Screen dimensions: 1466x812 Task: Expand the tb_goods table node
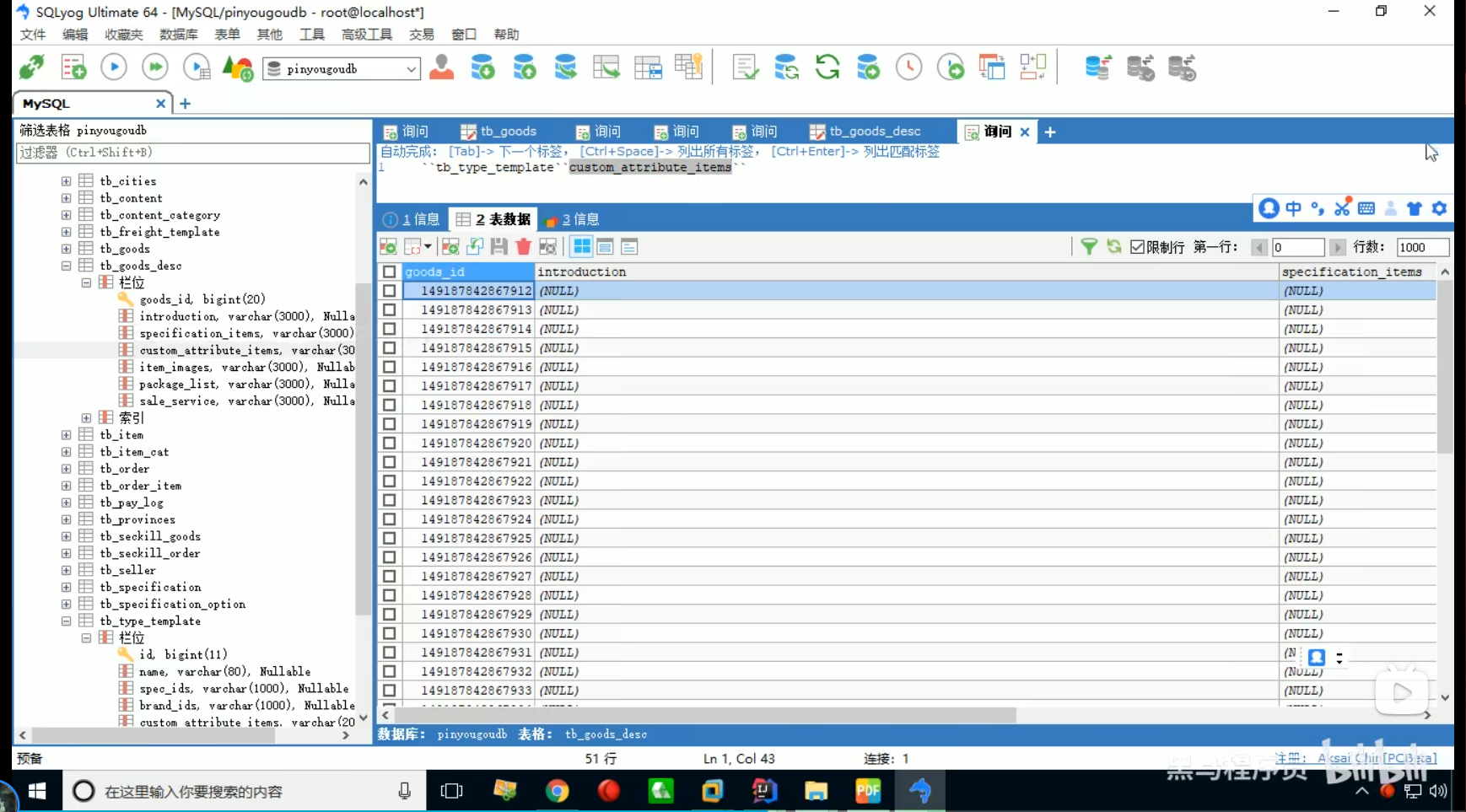66,249
